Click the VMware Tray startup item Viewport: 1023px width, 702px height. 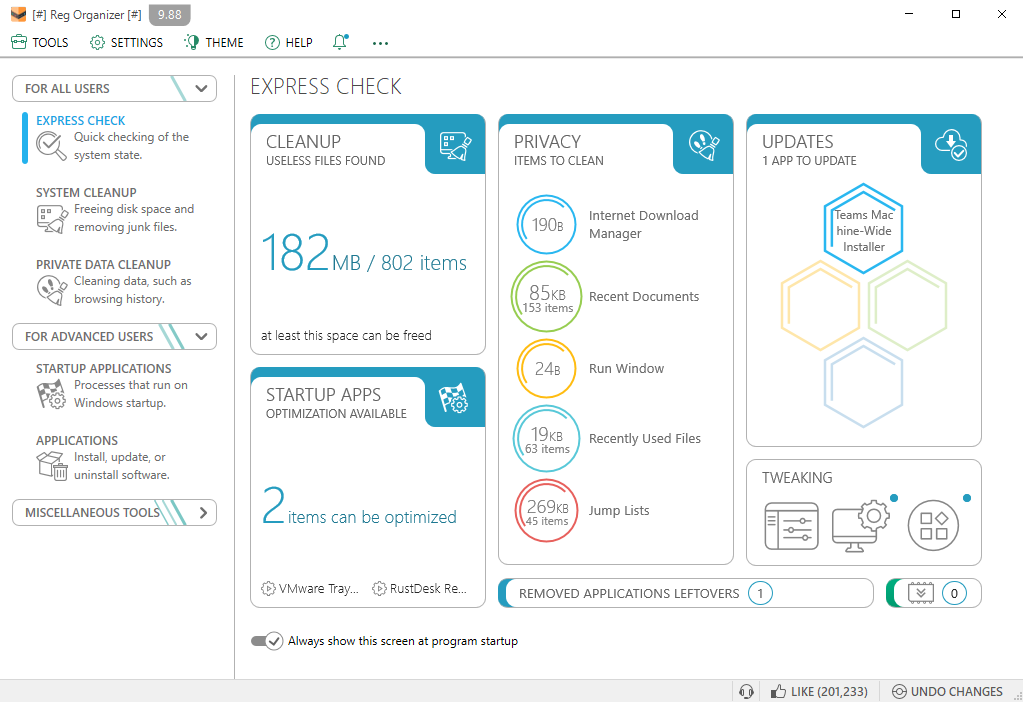(309, 588)
